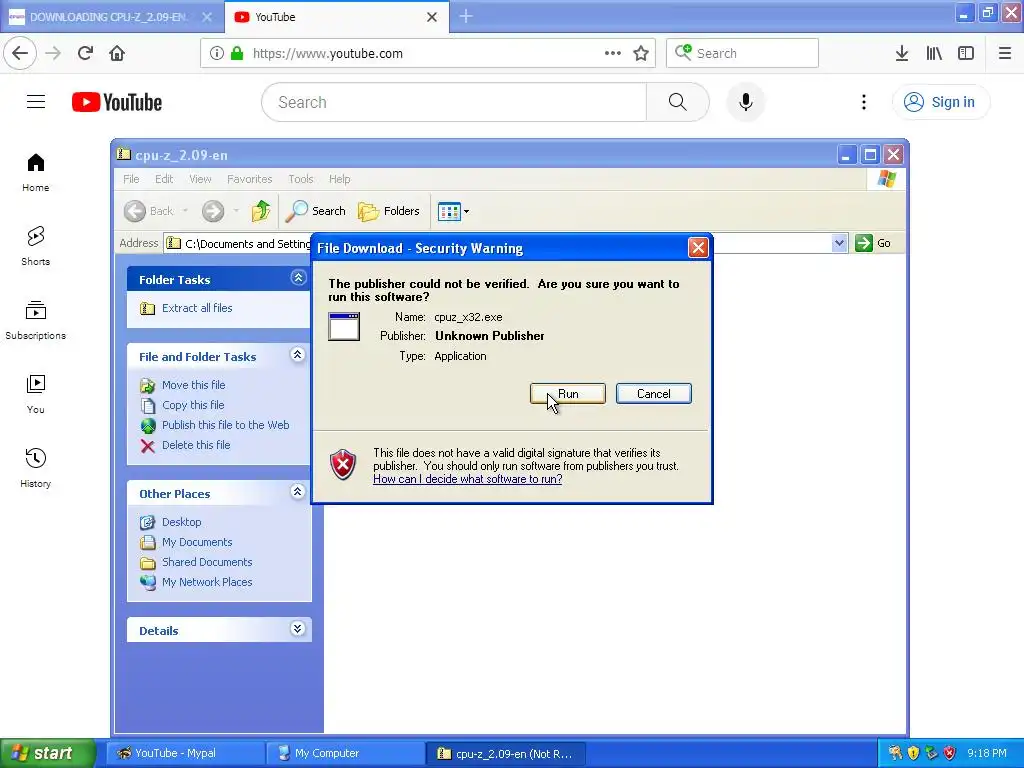Collapse the Other Places panel
The height and width of the screenshot is (768, 1024).
pos(298,492)
